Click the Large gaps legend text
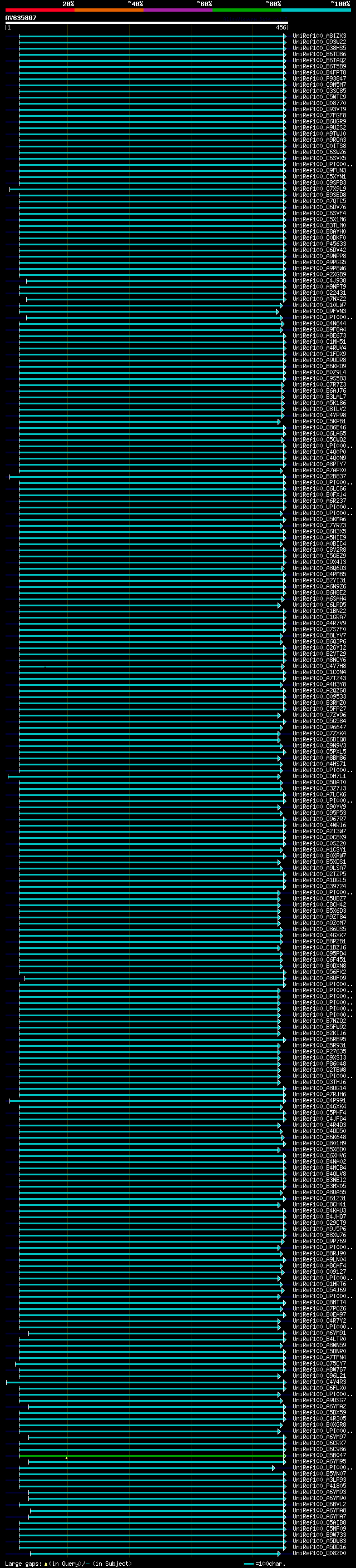Image resolution: width=356 pixels, height=1568 pixels. pyautogui.click(x=68, y=1564)
